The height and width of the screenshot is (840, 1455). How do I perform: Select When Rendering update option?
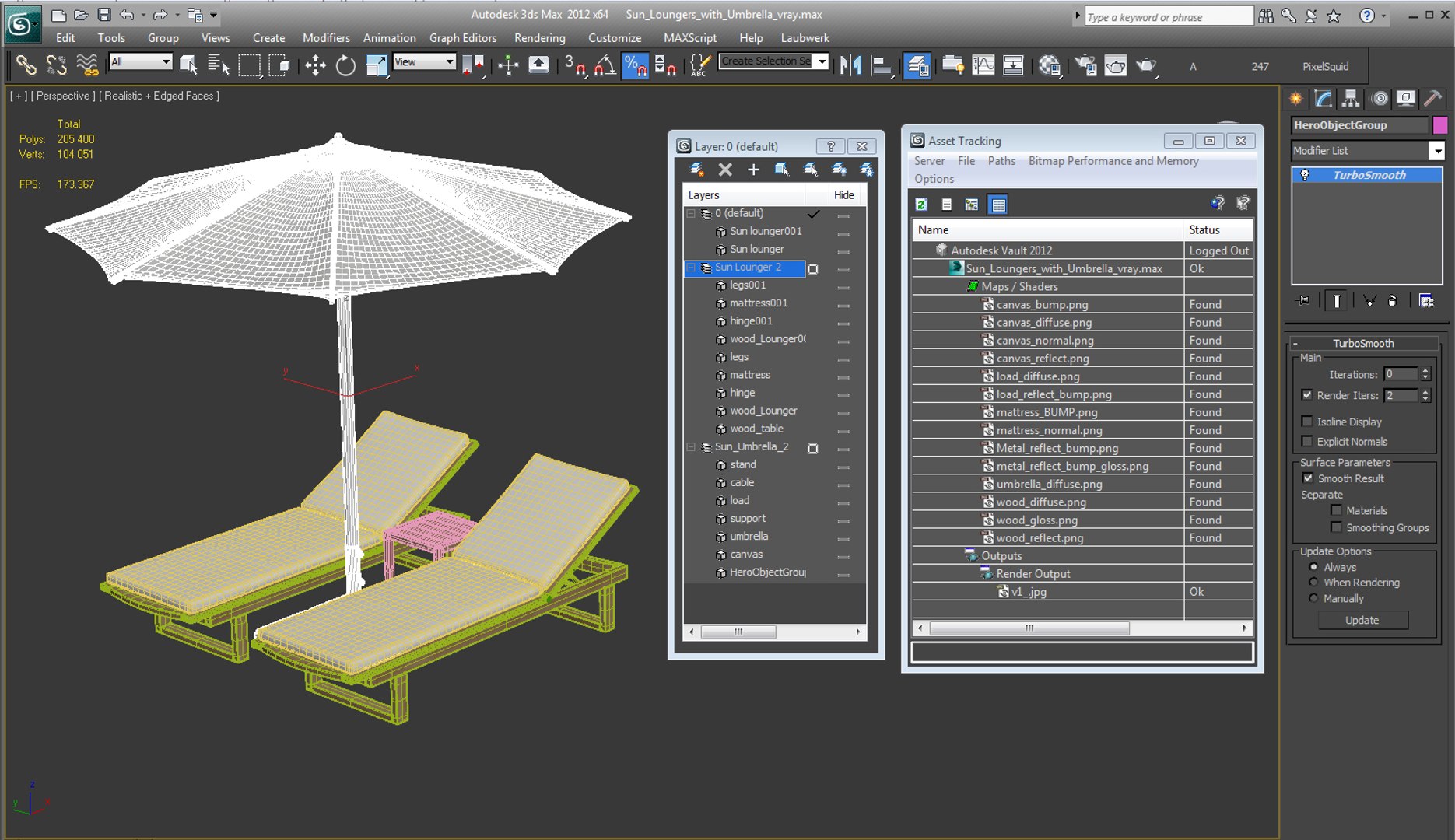(x=1313, y=583)
